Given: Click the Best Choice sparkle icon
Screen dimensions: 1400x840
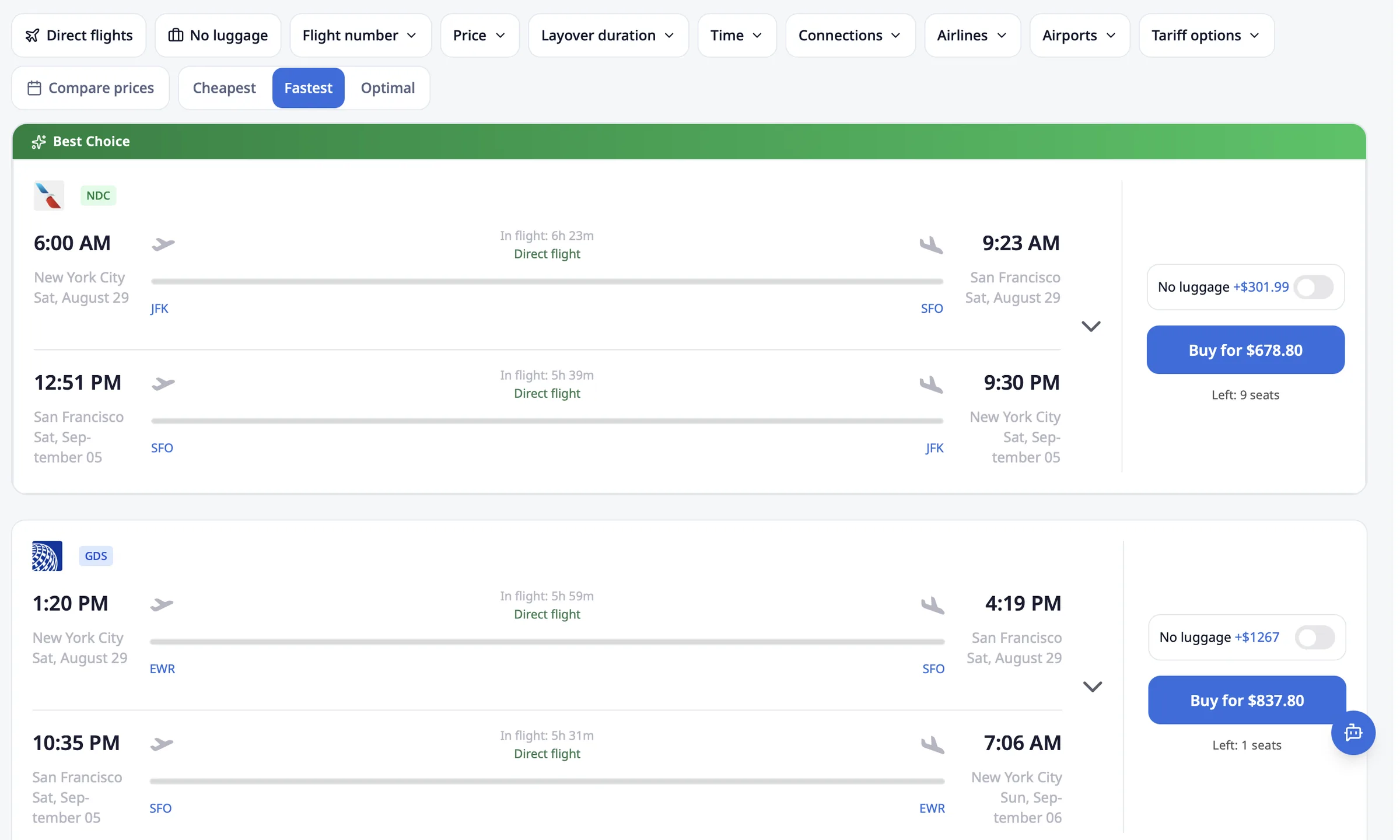Looking at the screenshot, I should click(38, 142).
